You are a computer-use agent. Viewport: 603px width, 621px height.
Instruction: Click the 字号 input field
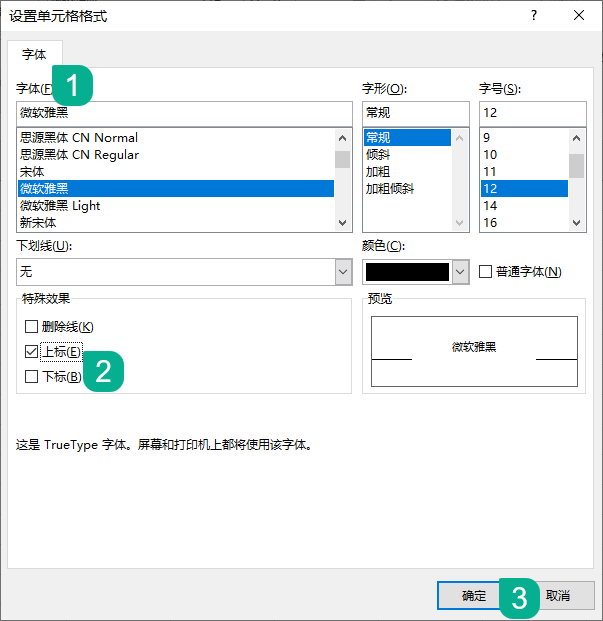click(x=533, y=113)
